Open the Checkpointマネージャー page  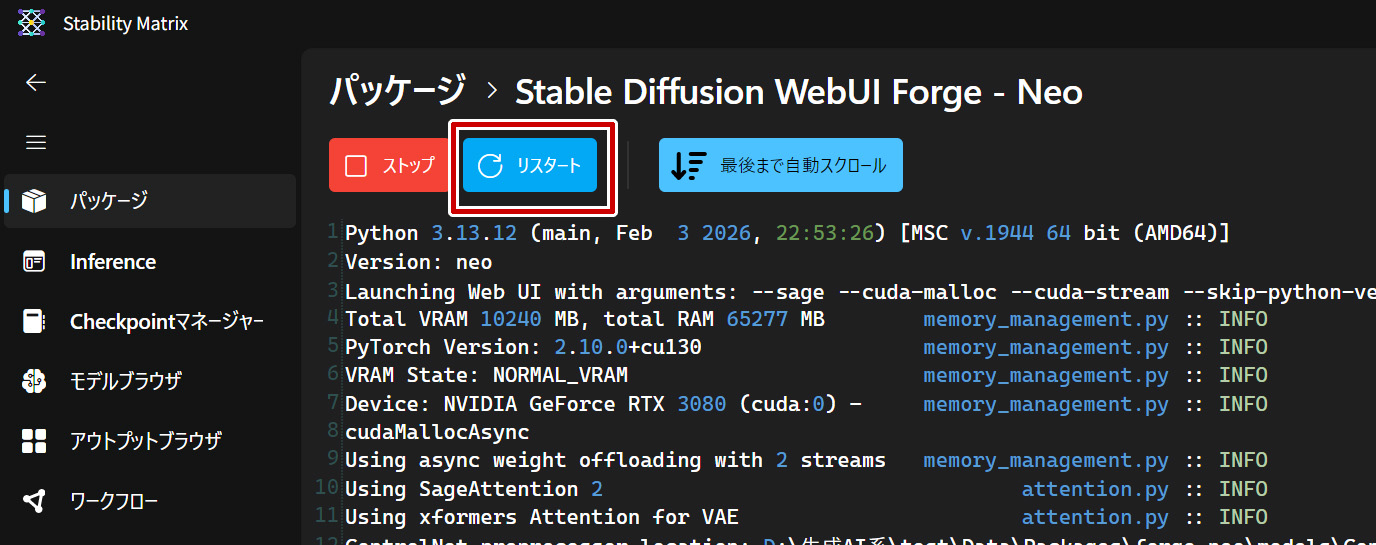[x=166, y=322]
